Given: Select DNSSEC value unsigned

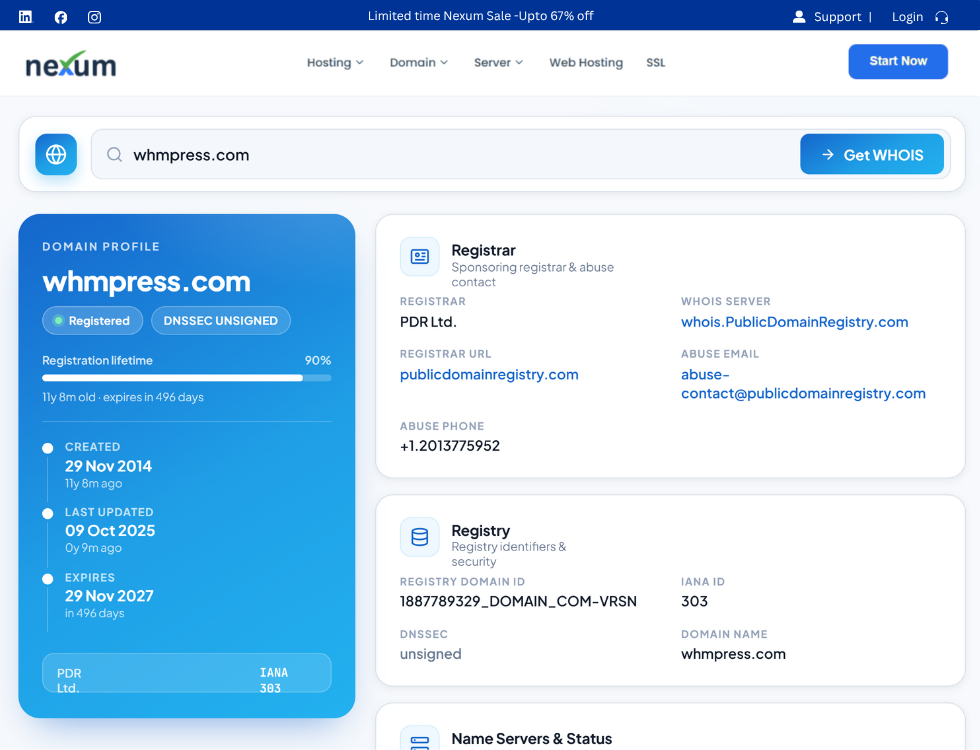Looking at the screenshot, I should click(x=431, y=654).
